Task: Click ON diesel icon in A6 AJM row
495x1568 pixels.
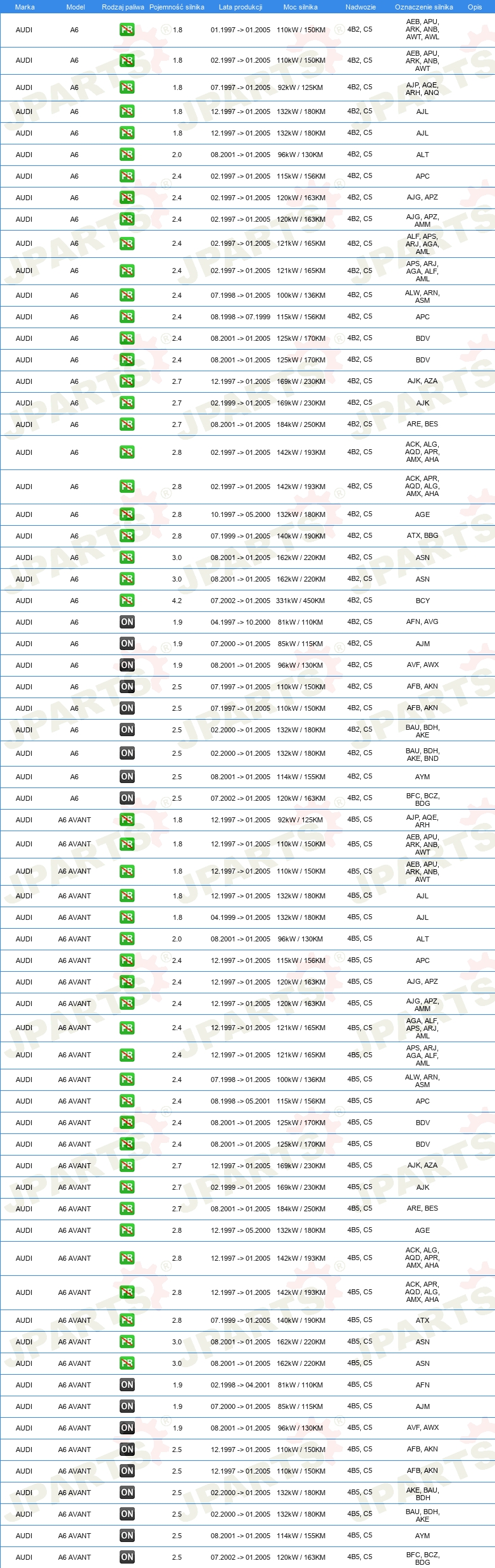Action: (x=127, y=644)
